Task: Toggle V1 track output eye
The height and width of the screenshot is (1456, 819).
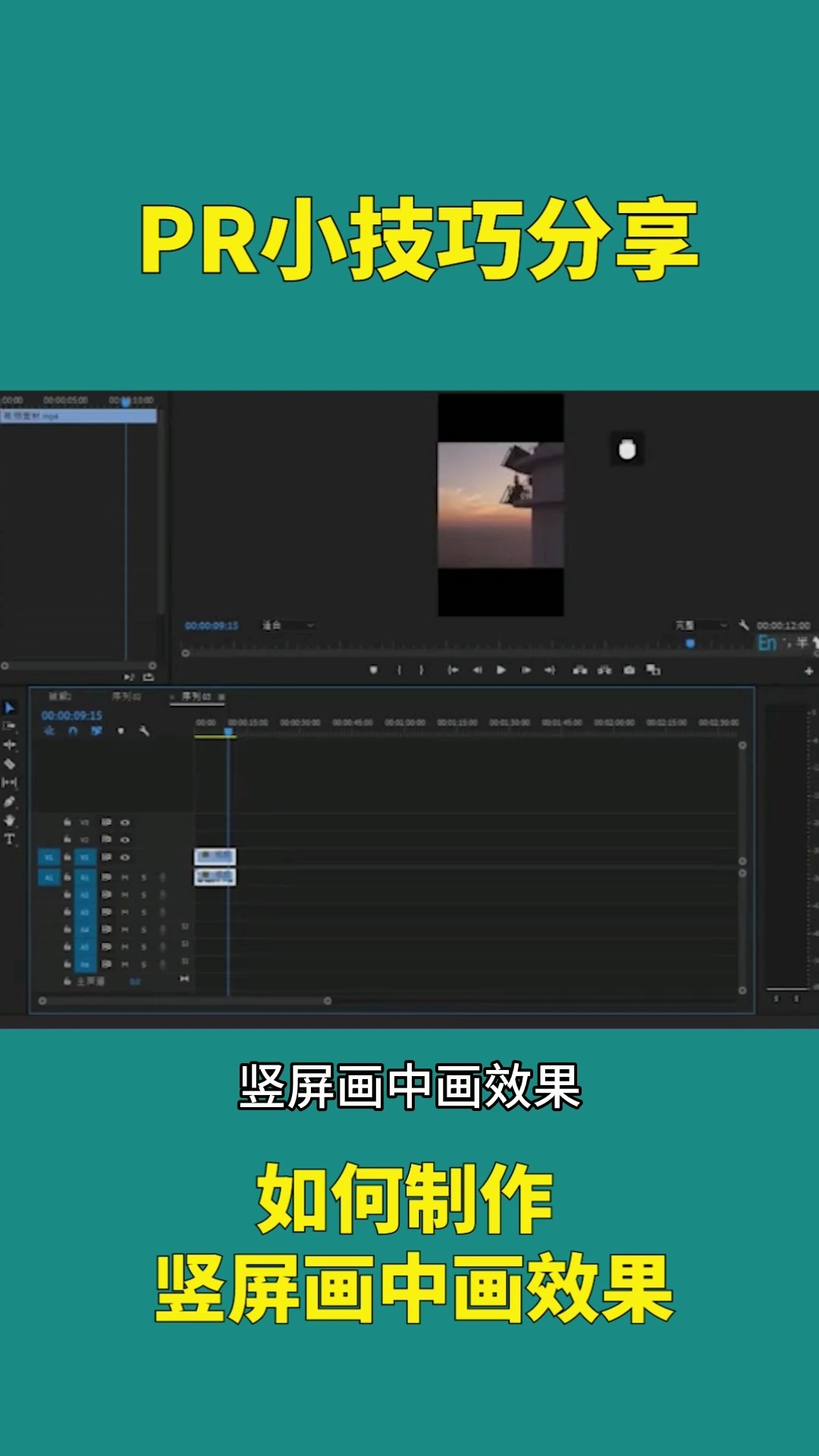Action: click(125, 857)
